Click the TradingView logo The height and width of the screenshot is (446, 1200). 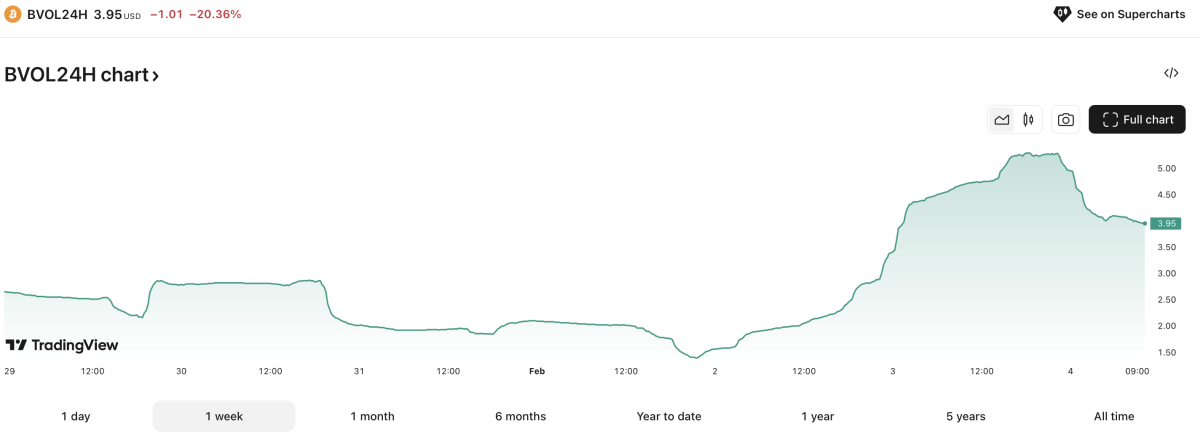[x=62, y=345]
